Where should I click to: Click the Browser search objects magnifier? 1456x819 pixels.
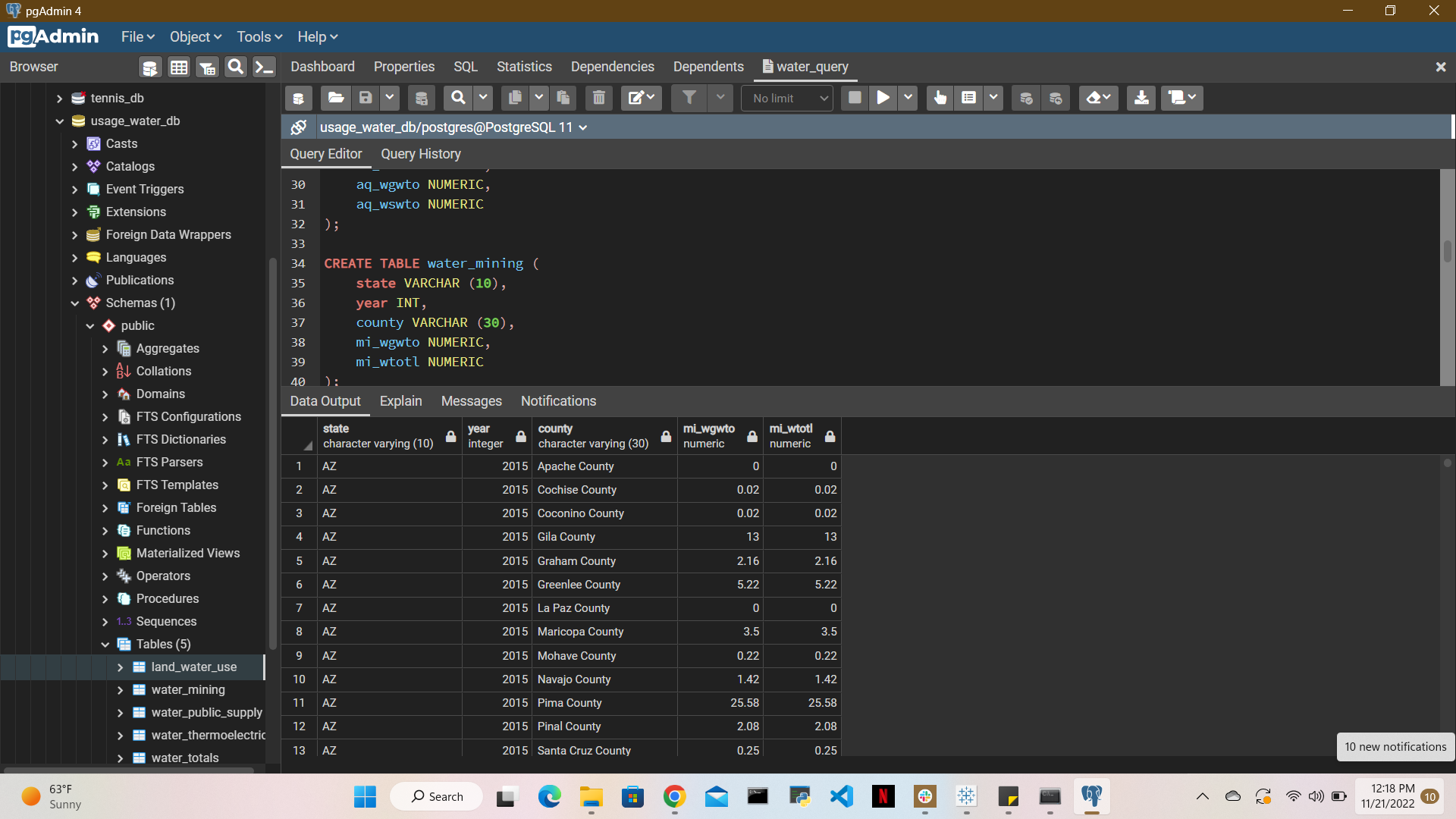tap(236, 67)
